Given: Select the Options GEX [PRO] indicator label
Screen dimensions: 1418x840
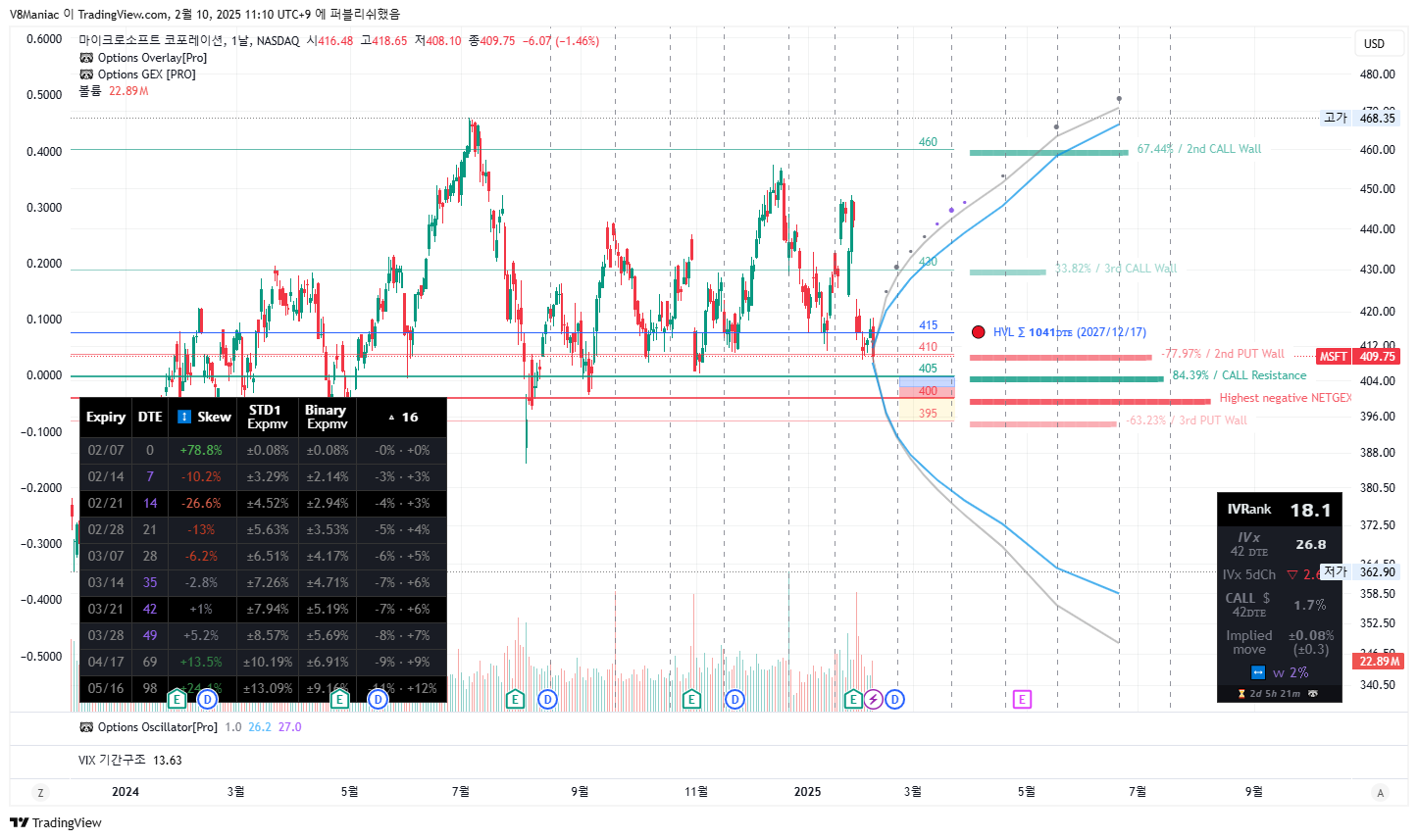Looking at the screenshot, I should coord(146,74).
